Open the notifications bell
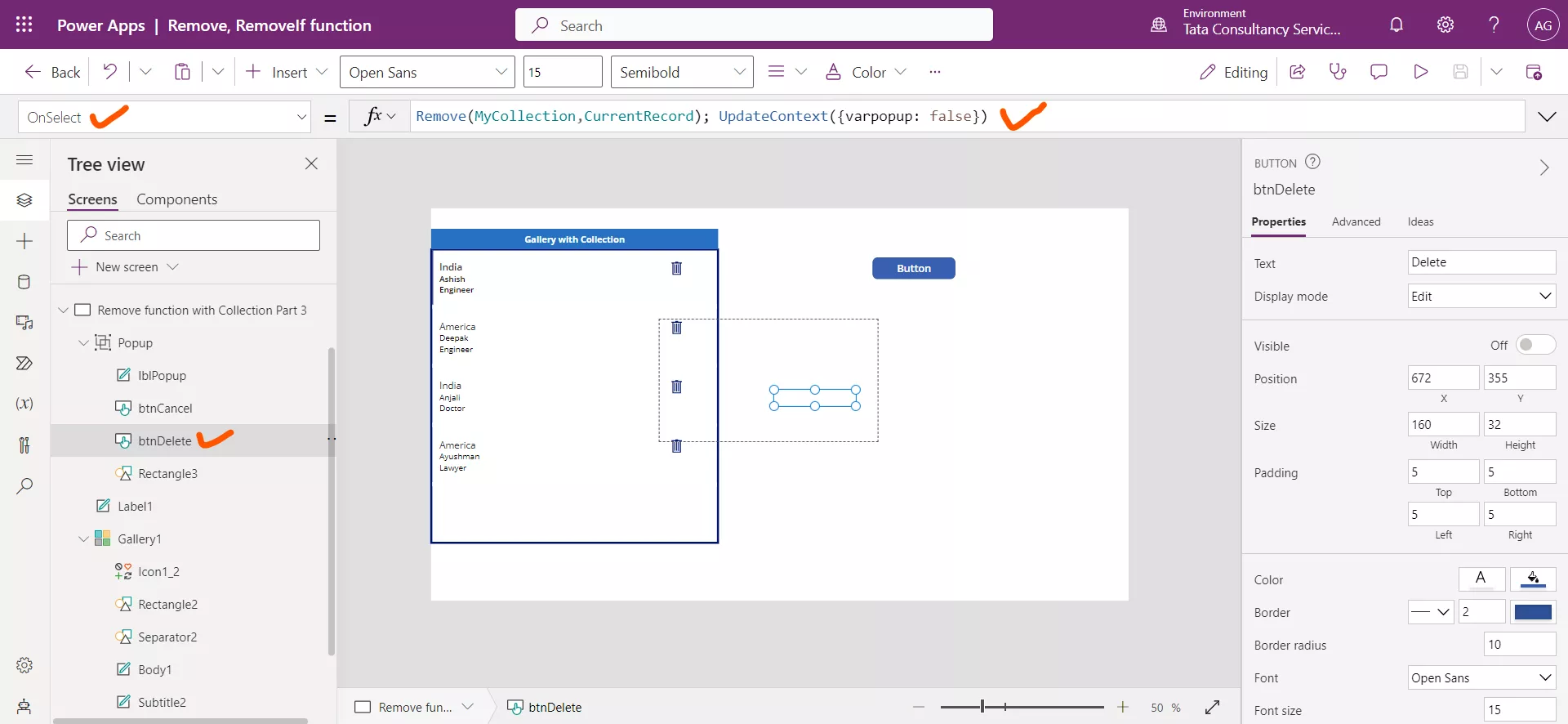The width and height of the screenshot is (1568, 724). [1396, 25]
